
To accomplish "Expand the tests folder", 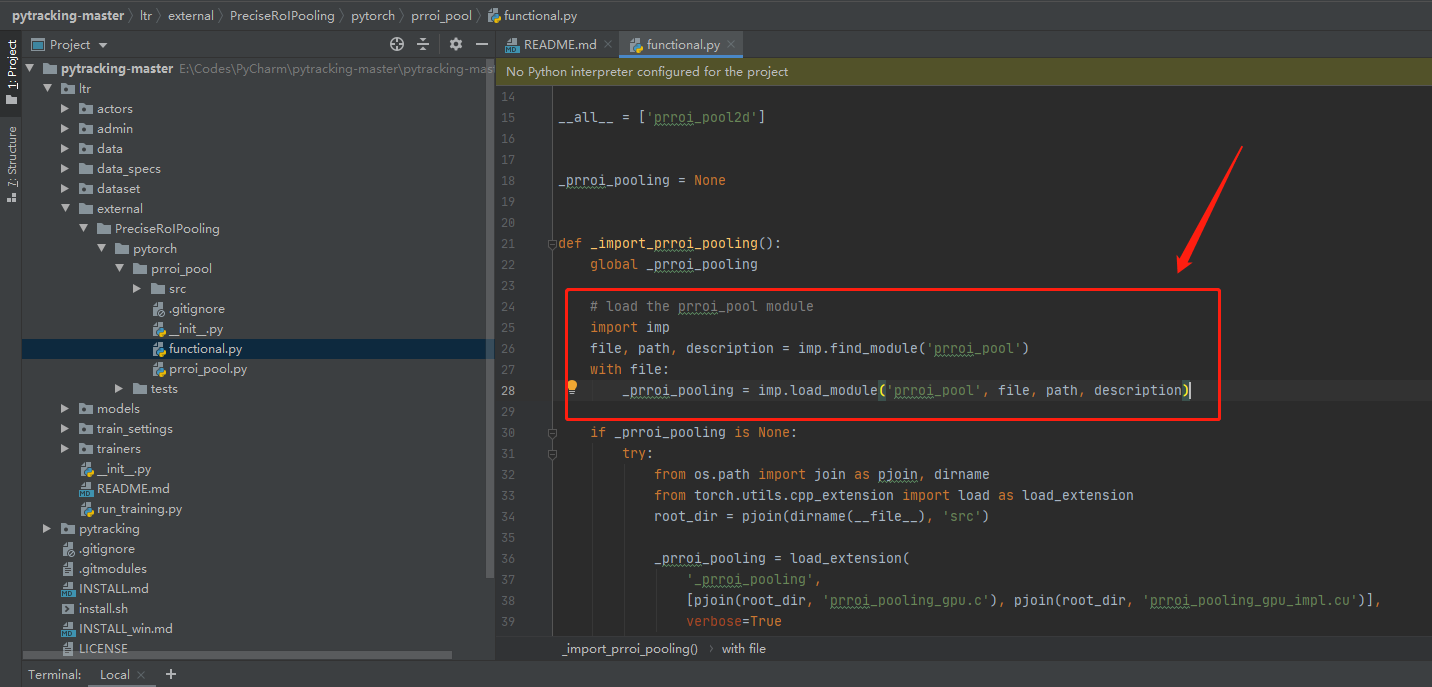I will tap(118, 388).
